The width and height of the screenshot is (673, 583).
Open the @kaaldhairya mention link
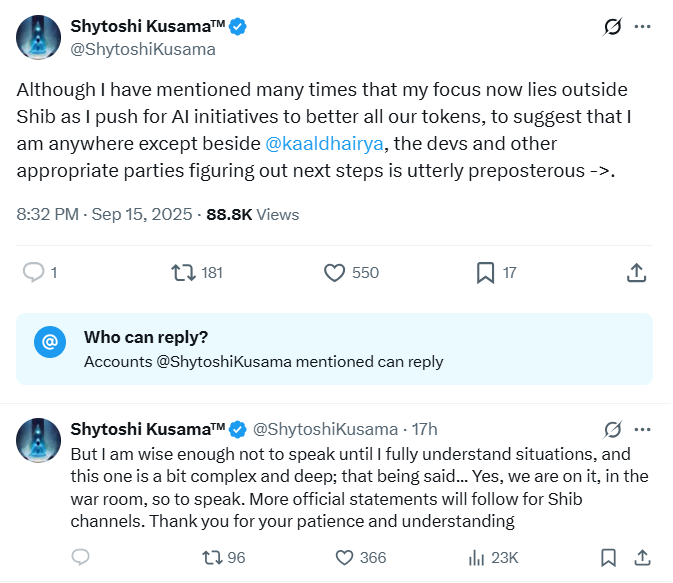(324, 143)
